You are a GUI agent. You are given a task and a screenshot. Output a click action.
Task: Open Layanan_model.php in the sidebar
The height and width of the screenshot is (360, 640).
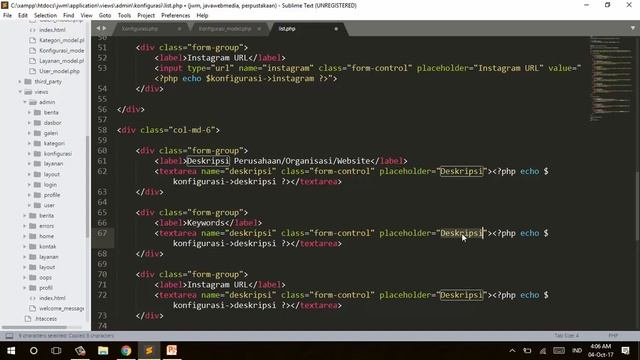pos(62,61)
